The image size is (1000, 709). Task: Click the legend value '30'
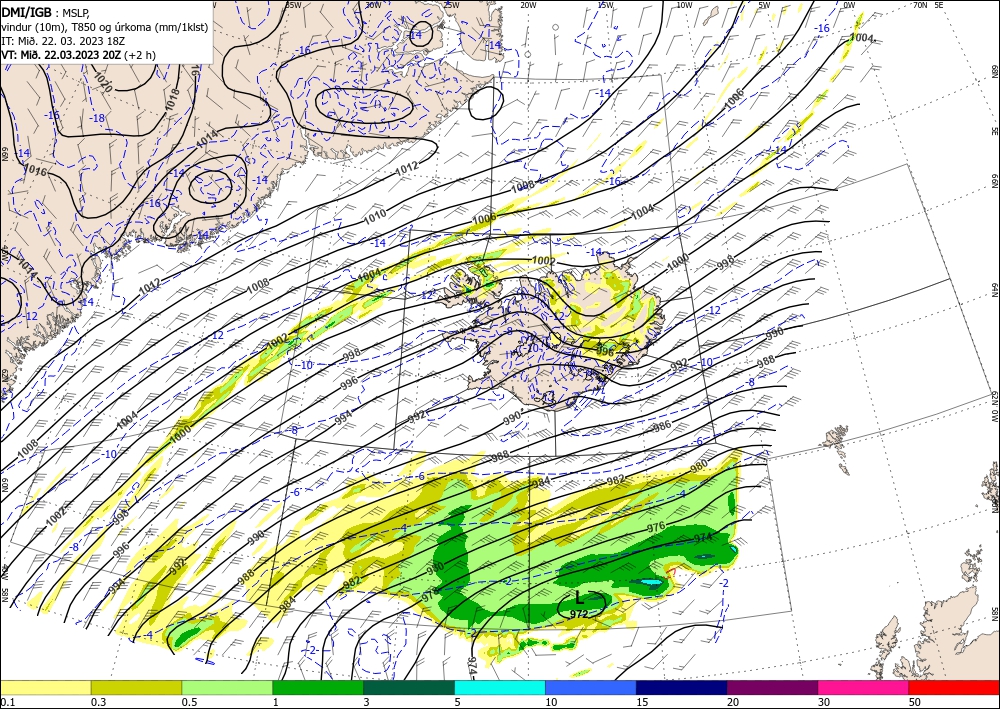824,702
